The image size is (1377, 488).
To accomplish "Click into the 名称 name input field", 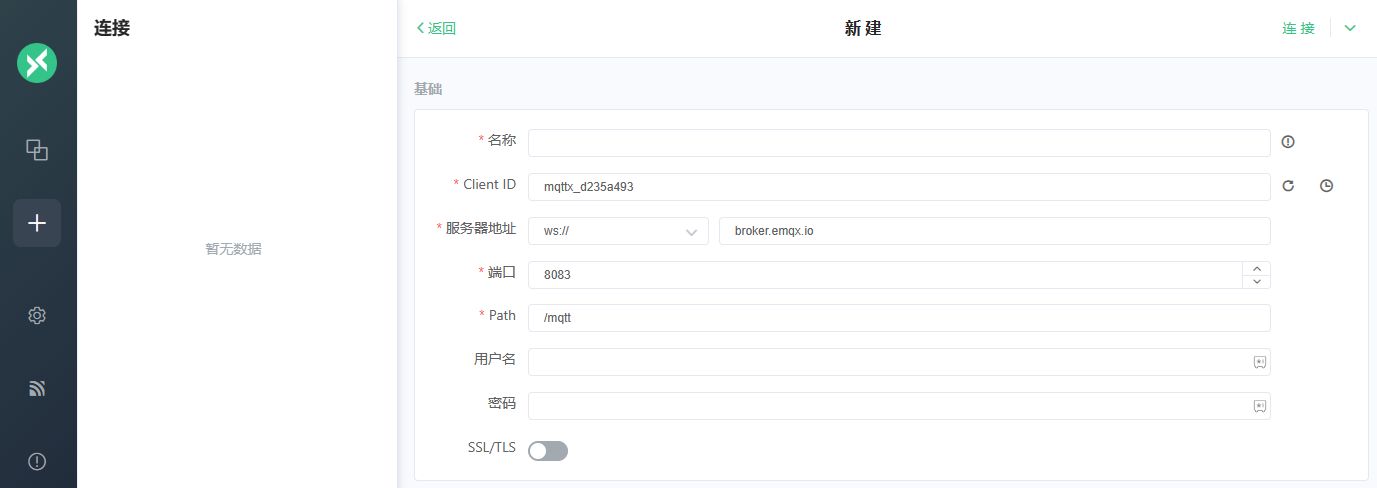I will coord(898,143).
